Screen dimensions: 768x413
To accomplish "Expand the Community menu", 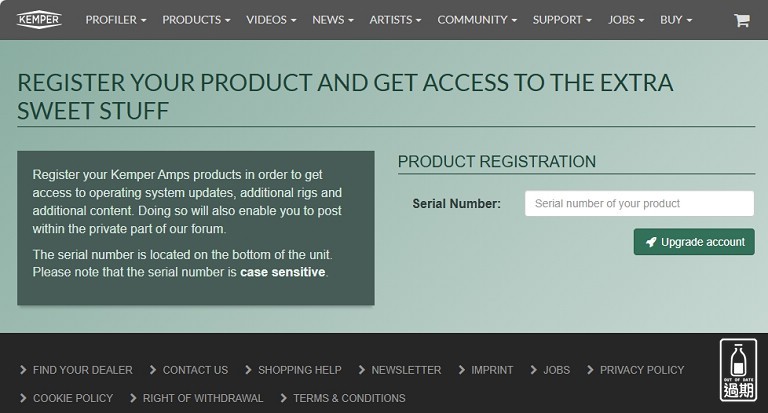I will pyautogui.click(x=477, y=20).
